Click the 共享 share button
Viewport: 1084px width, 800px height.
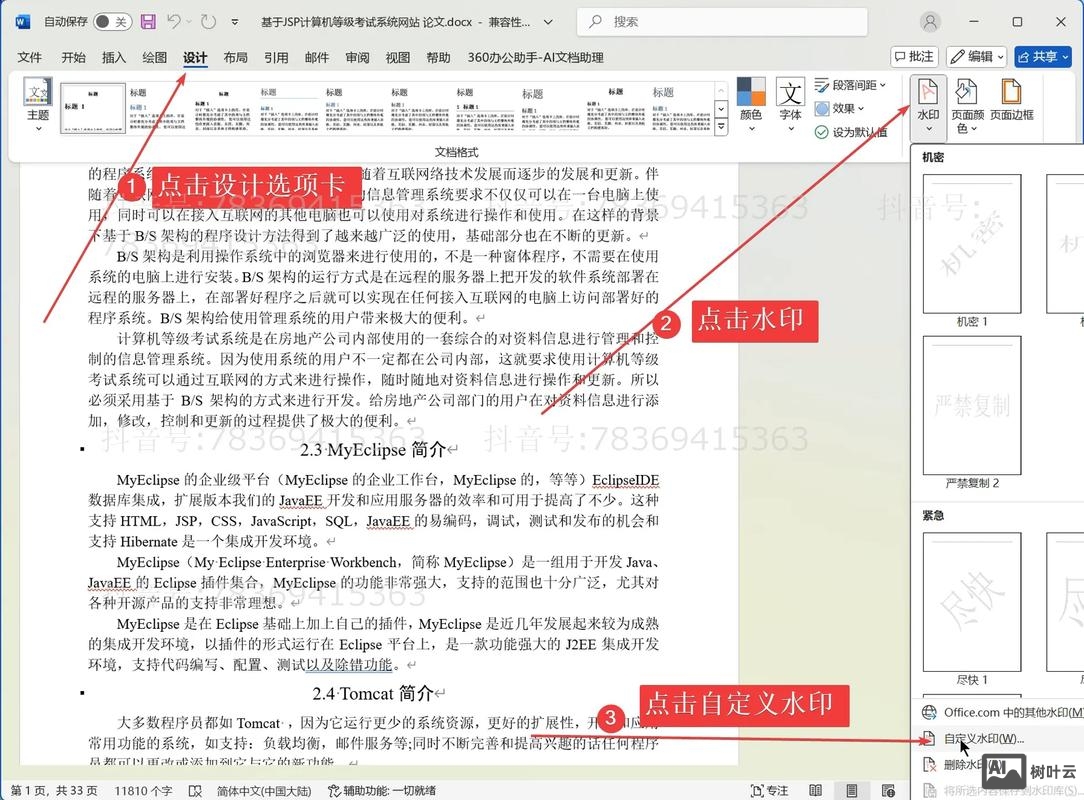coord(1043,56)
